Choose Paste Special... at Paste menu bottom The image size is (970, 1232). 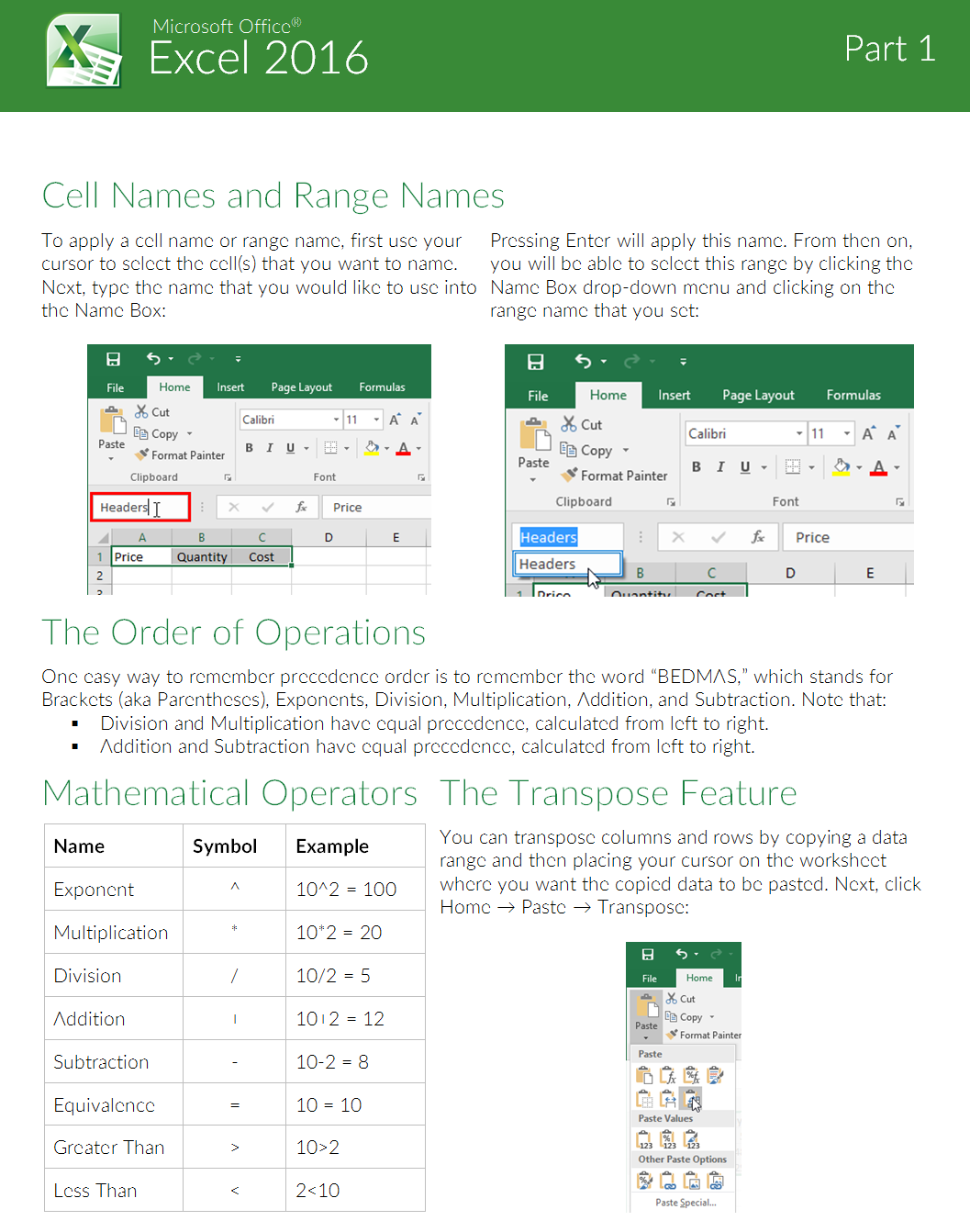tap(686, 1203)
